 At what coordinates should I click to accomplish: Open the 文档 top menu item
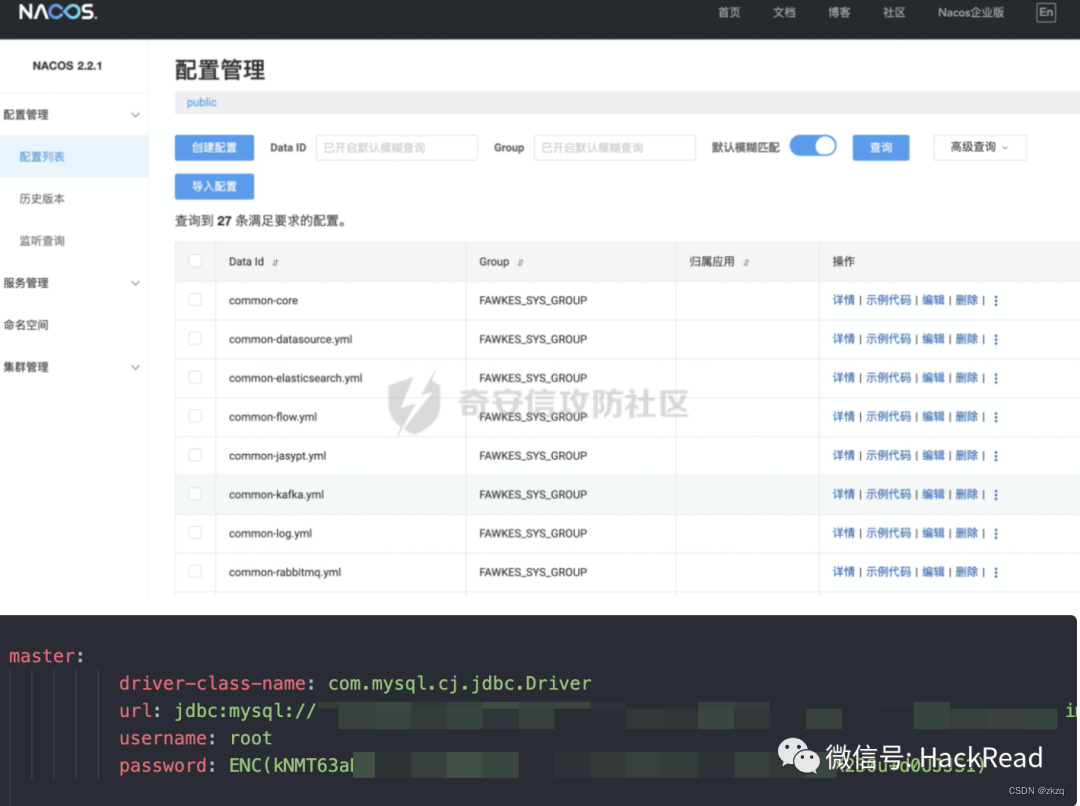784,12
